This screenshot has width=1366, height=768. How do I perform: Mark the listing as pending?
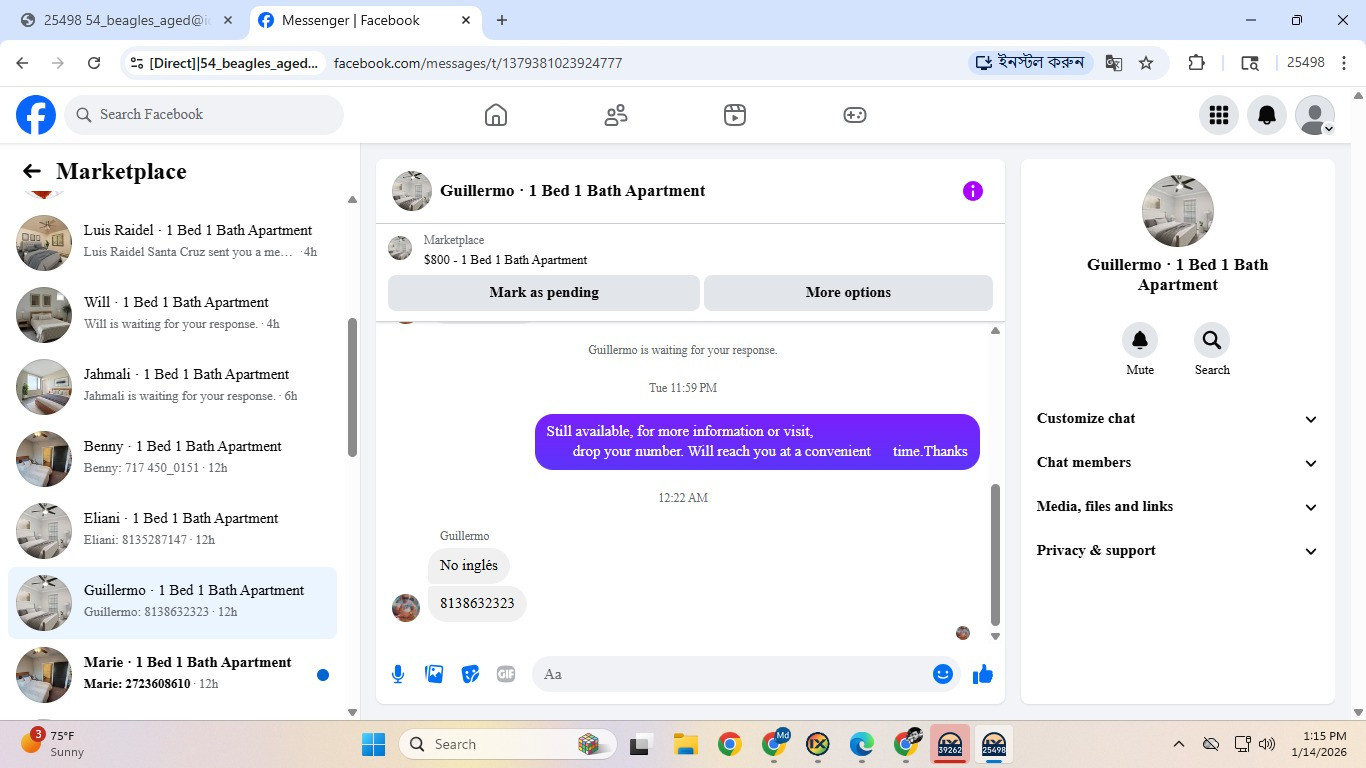[544, 293]
